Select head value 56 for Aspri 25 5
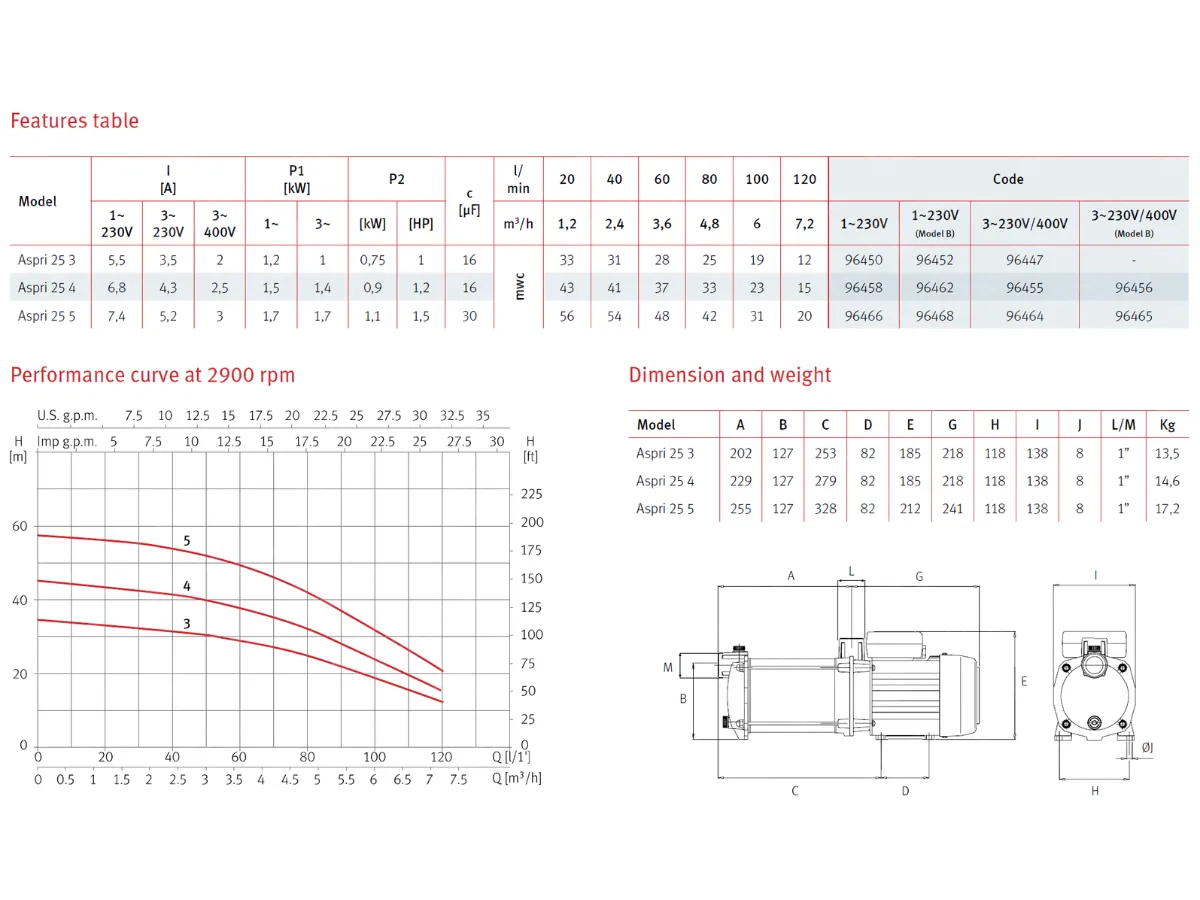Screen dimensions: 1200x900 [x=567, y=316]
